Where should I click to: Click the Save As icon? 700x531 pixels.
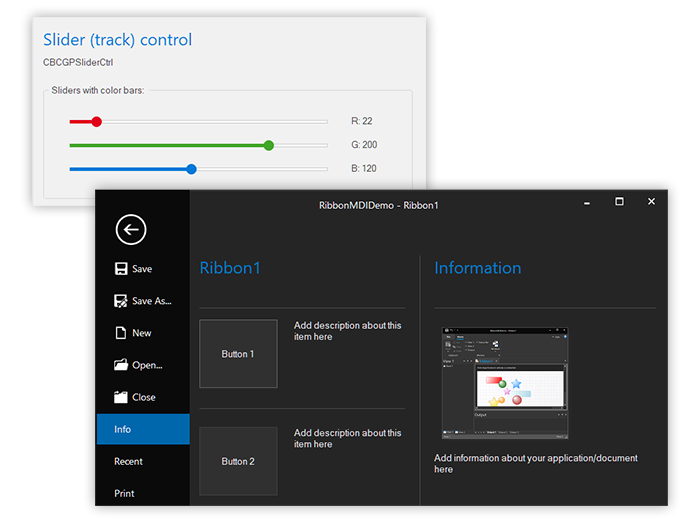(x=121, y=301)
